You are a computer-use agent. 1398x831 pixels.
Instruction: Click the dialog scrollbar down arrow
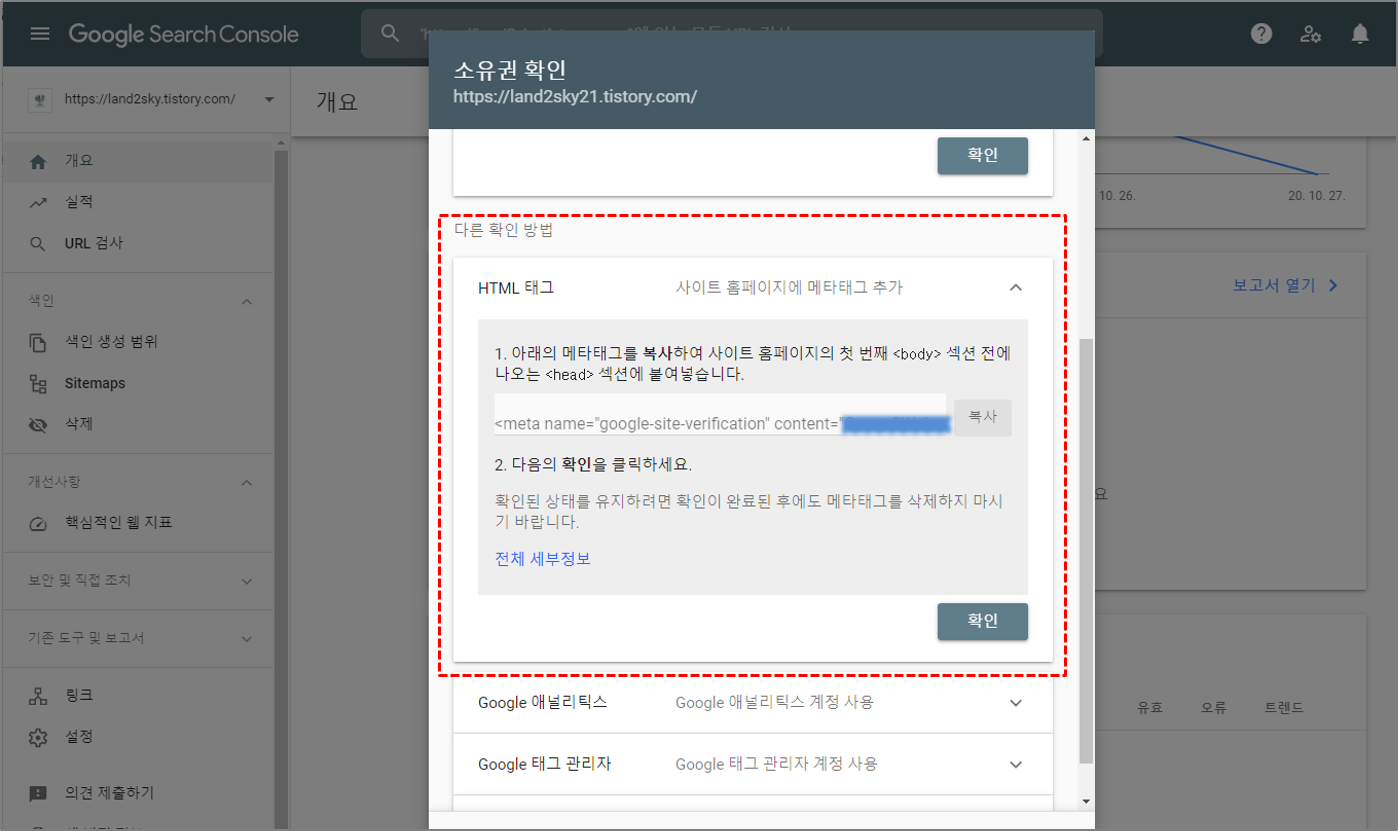click(1087, 800)
